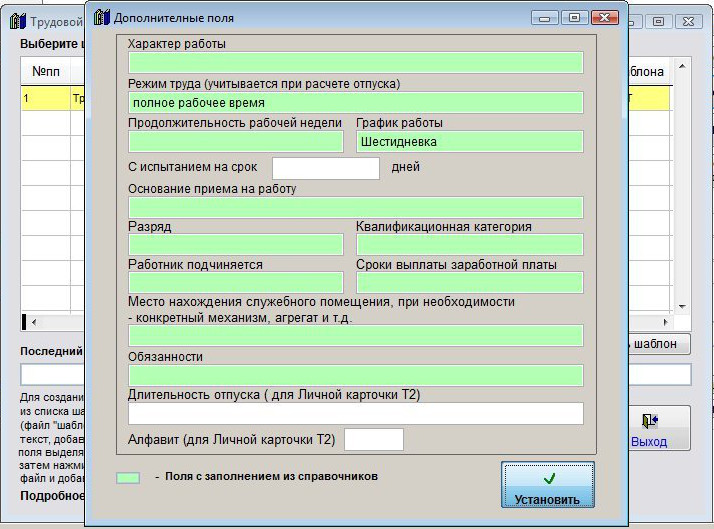This screenshot has width=714, height=529.
Task: Click the green checkmark icon on Установить
Action: (x=549, y=478)
